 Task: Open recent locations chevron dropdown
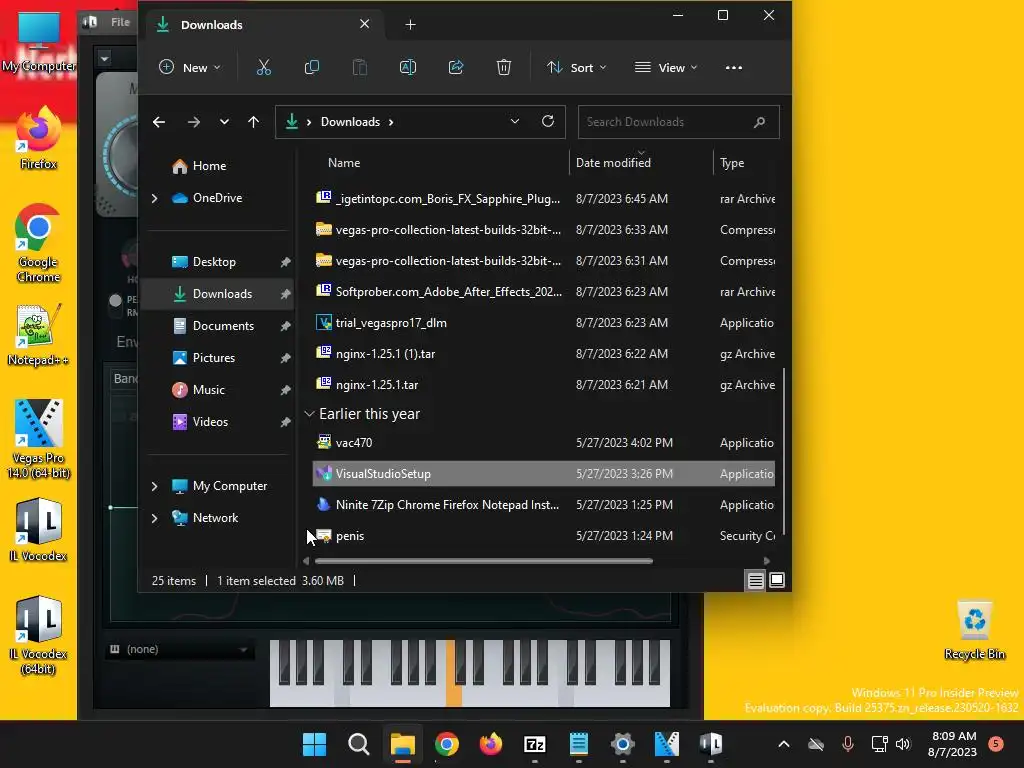point(224,122)
